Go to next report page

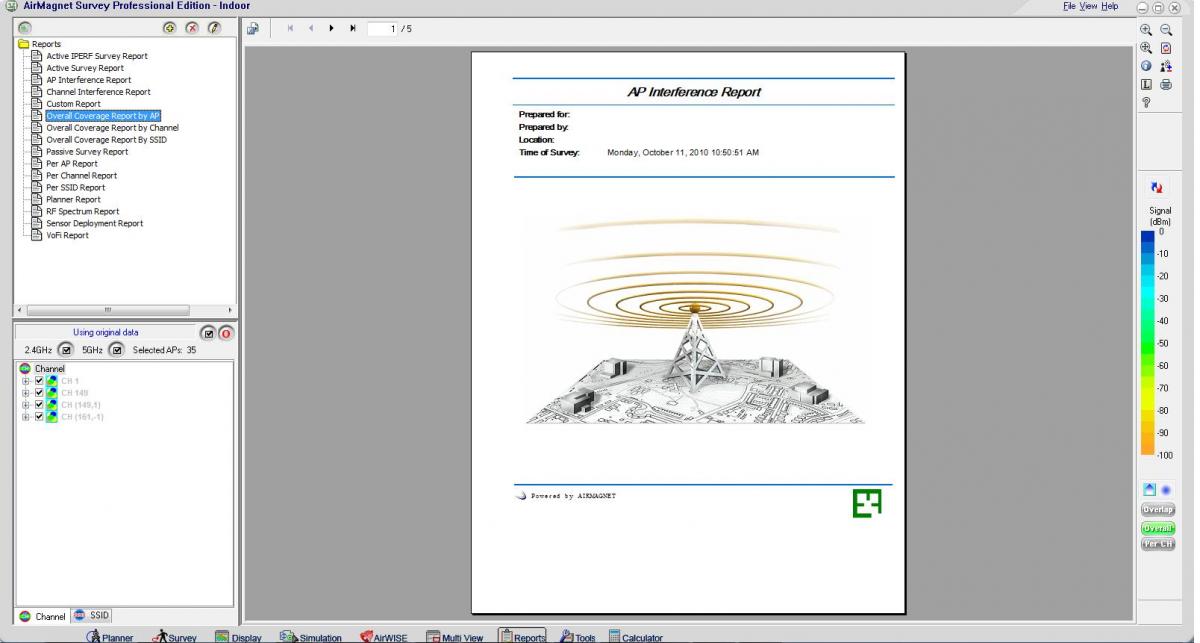331,28
